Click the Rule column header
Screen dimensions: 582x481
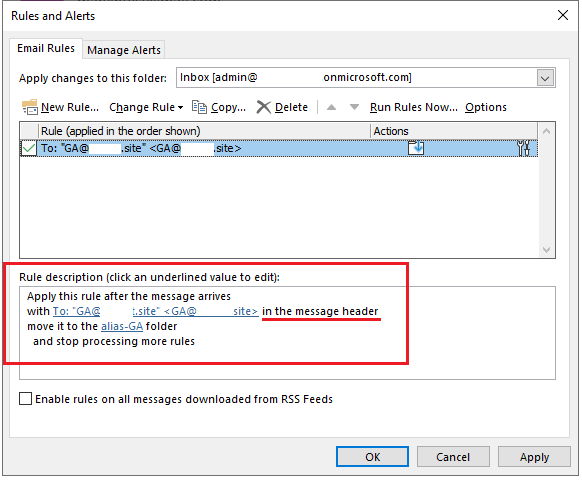[204, 131]
